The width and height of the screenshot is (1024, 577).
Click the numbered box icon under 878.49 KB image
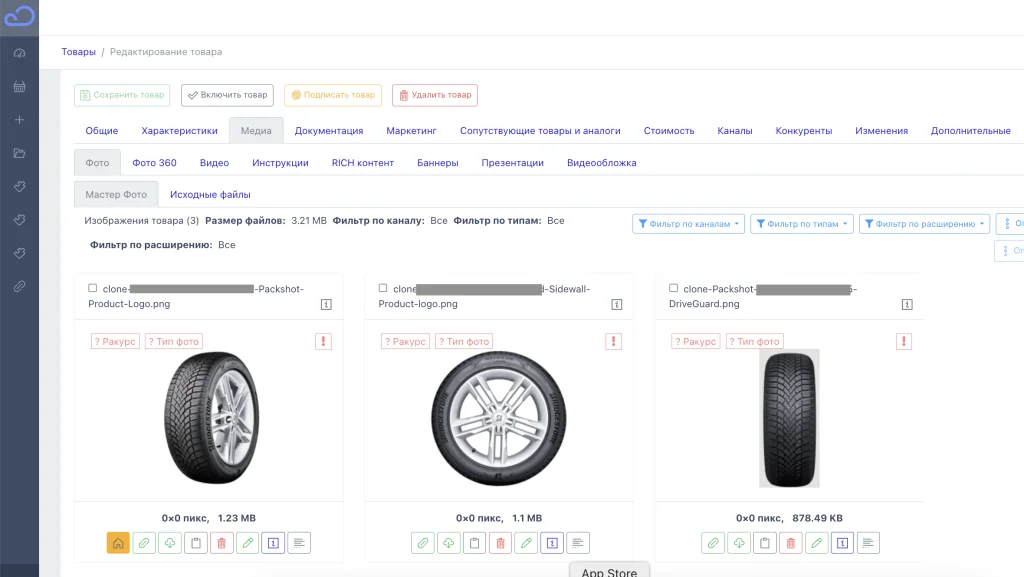coord(842,543)
